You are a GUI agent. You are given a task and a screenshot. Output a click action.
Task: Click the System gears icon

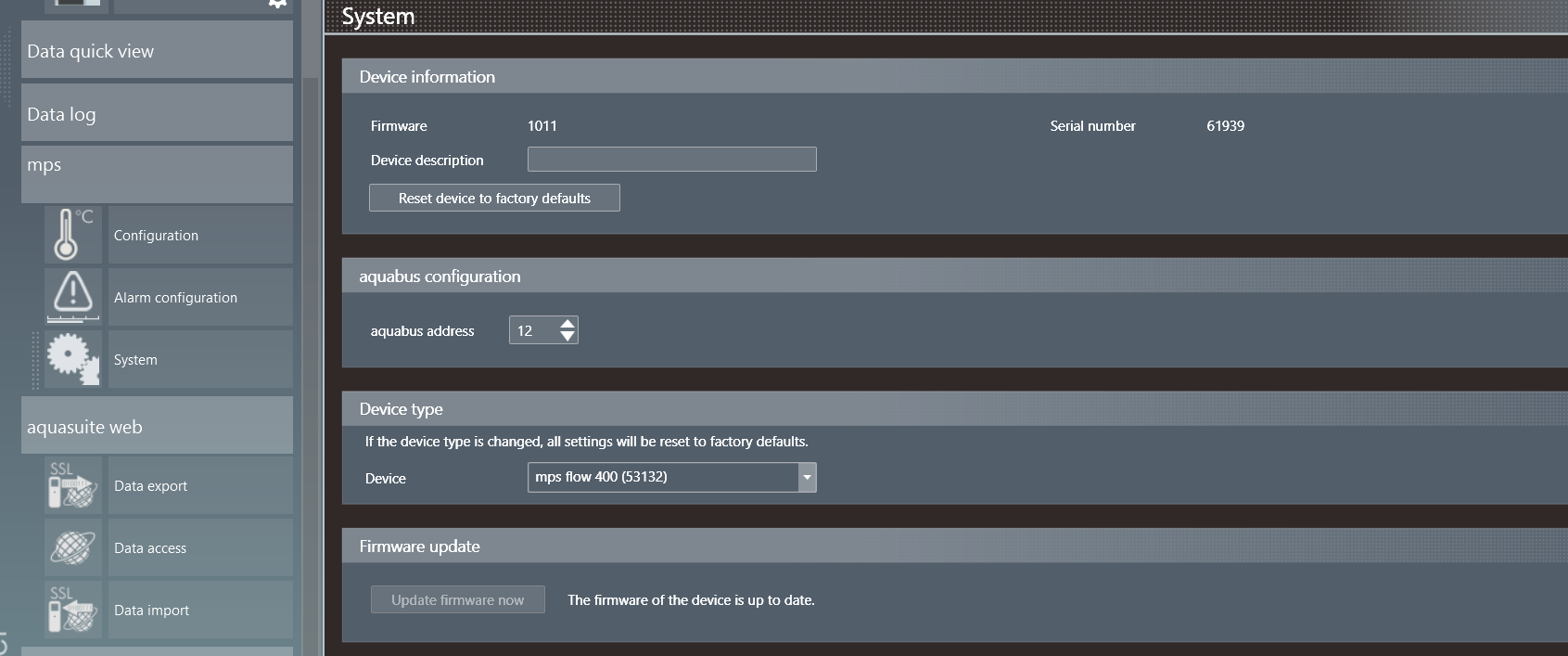point(72,359)
